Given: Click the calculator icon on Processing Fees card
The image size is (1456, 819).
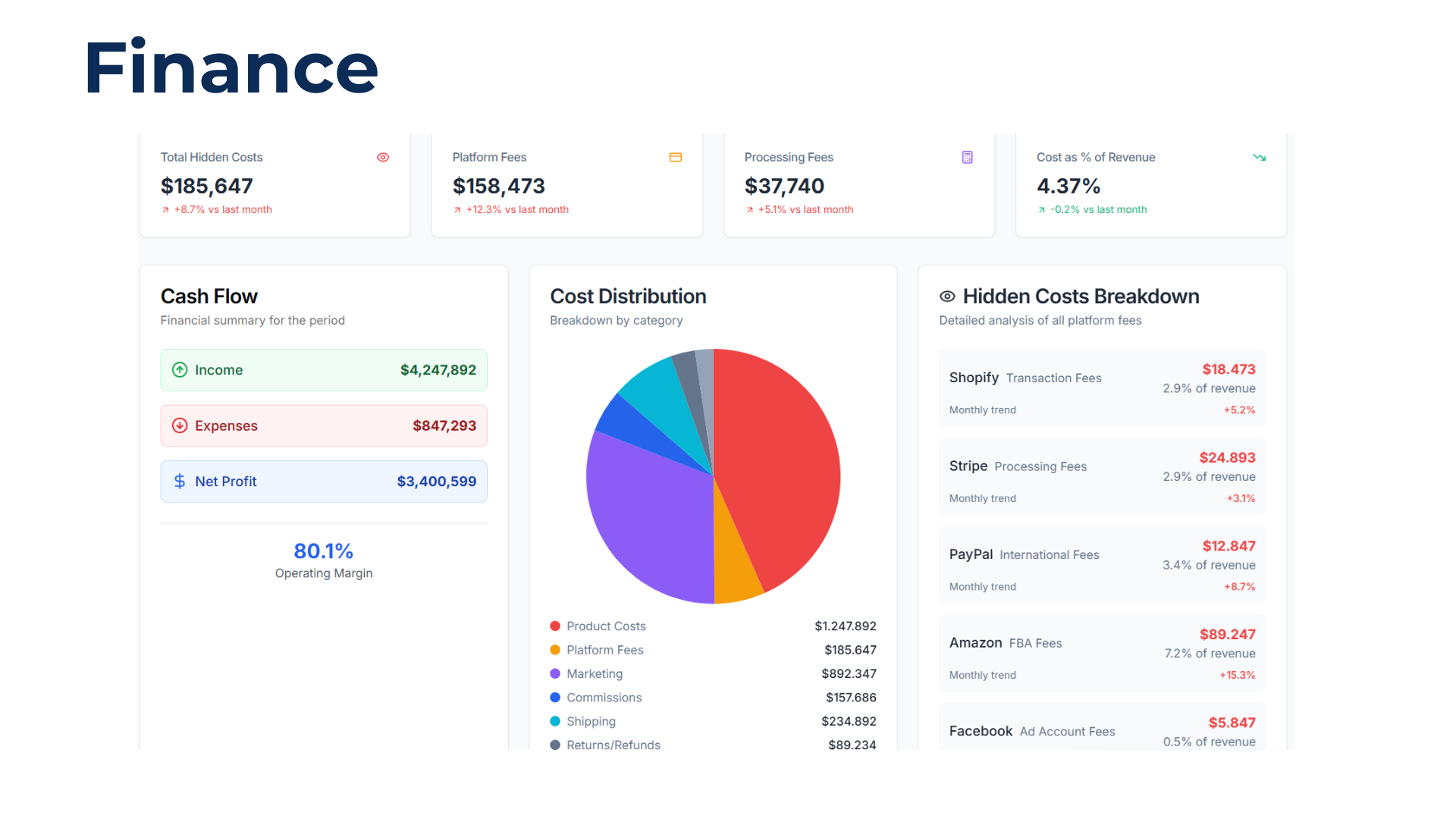Looking at the screenshot, I should coord(967,157).
